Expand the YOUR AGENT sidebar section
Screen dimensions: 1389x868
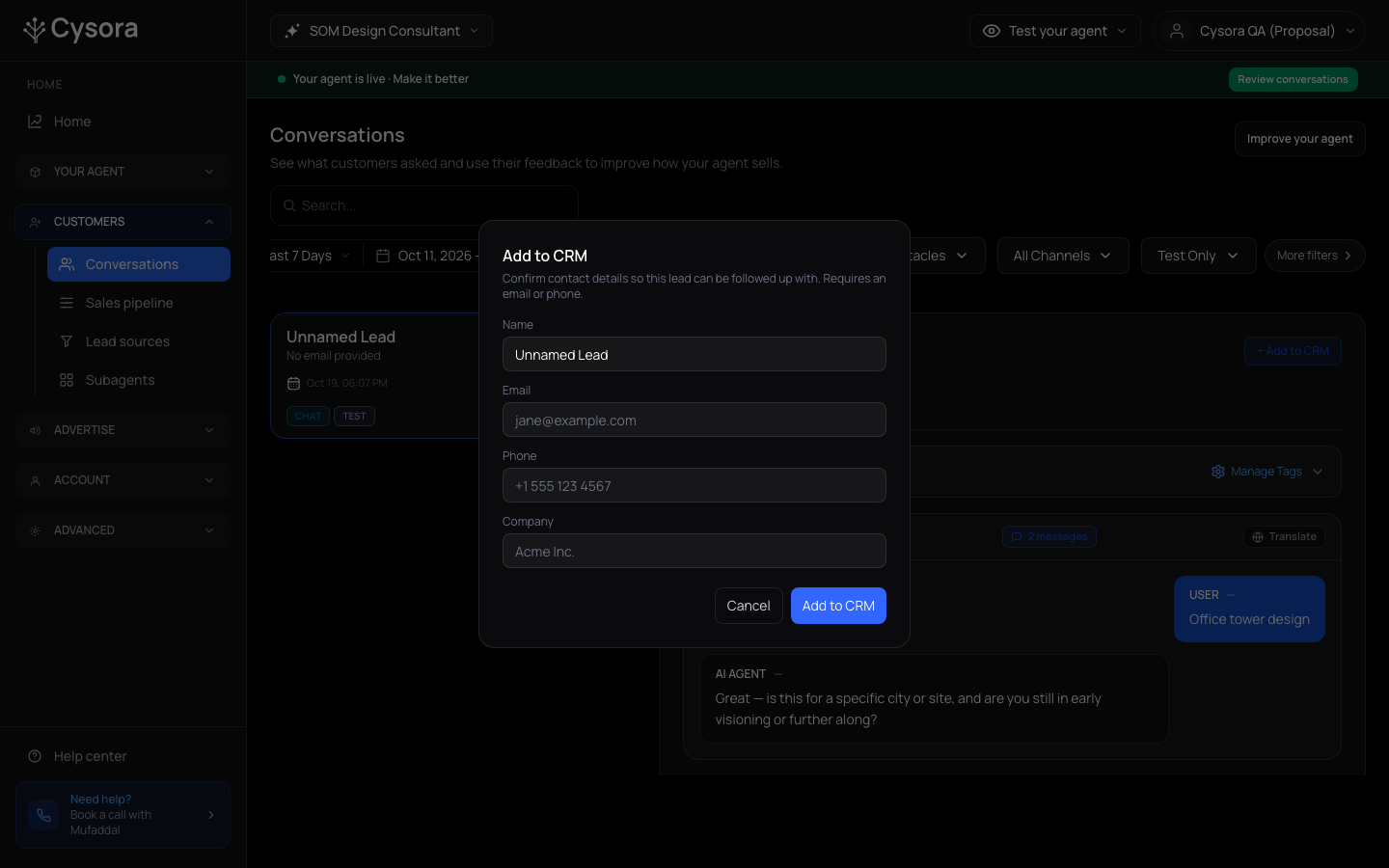point(123,172)
